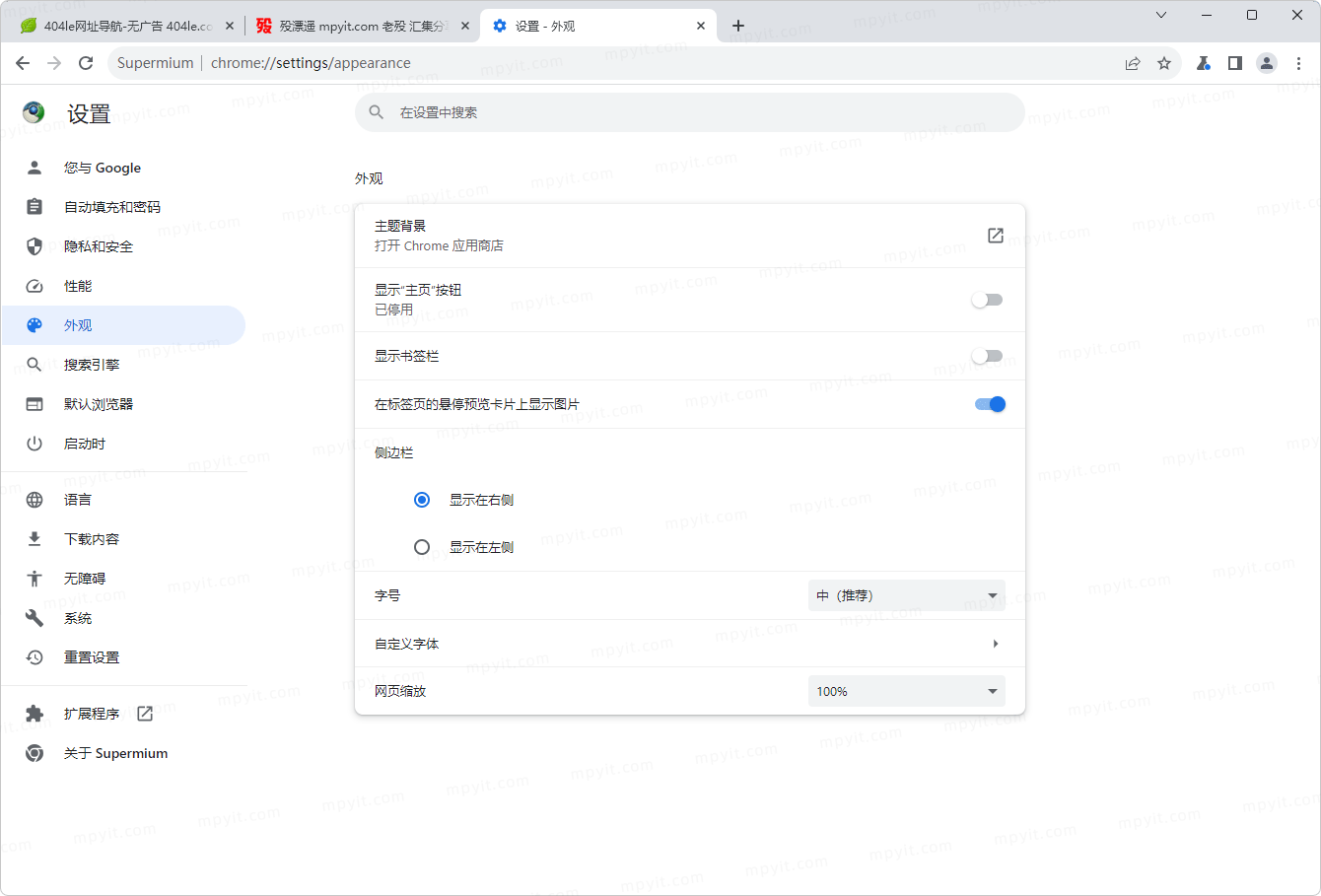This screenshot has height=896, width=1321.
Task: Click the 启动时 power icon
Action: point(35,444)
